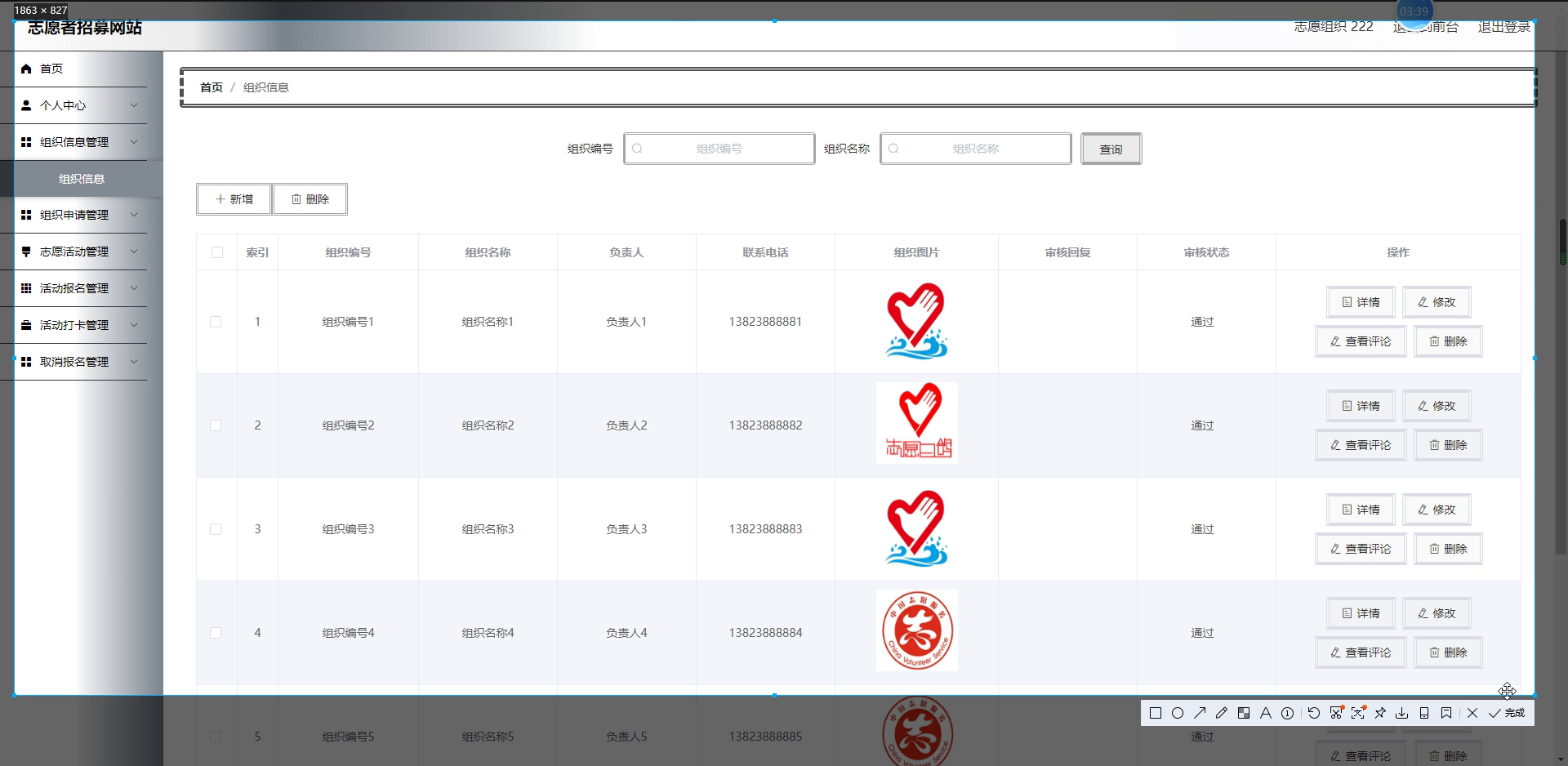Click 查看评论 for 组织名称4
The image size is (1568, 766).
(x=1361, y=652)
